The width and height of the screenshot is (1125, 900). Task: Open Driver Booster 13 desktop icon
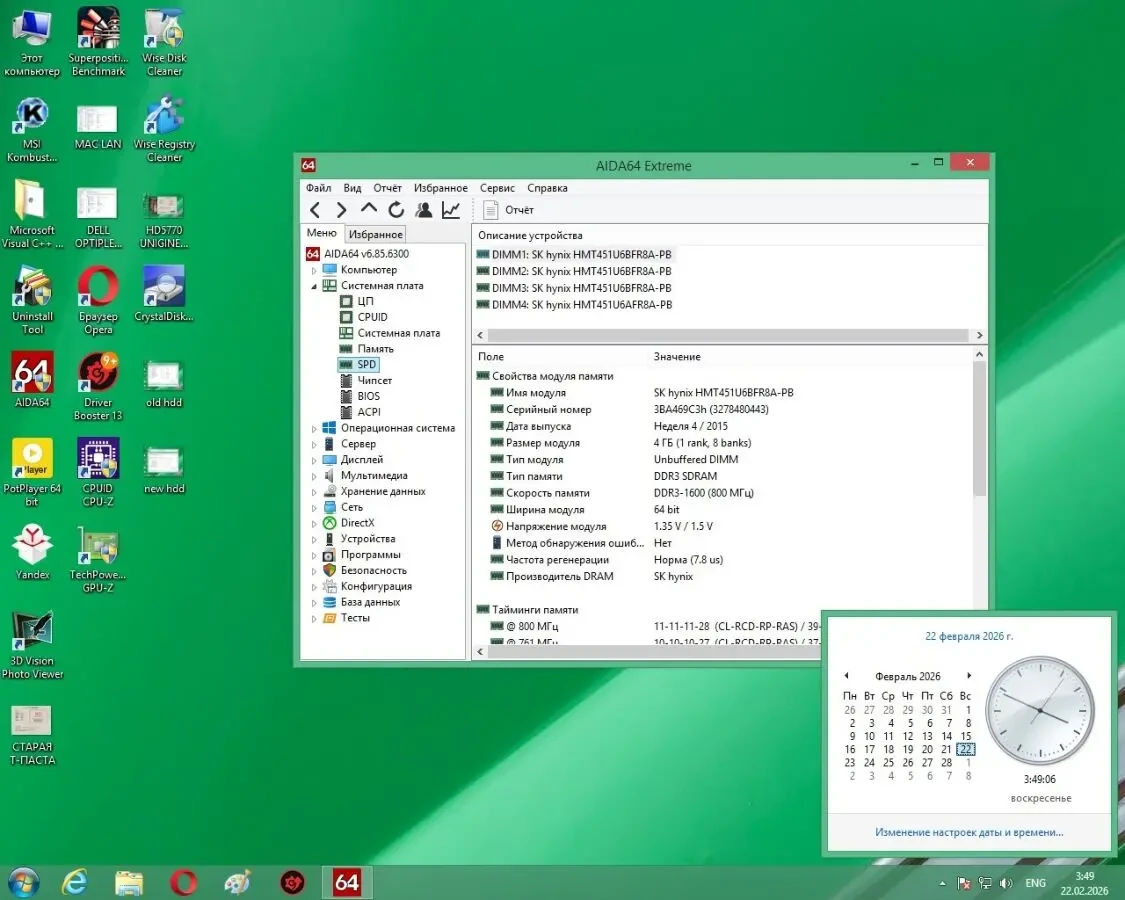98,387
